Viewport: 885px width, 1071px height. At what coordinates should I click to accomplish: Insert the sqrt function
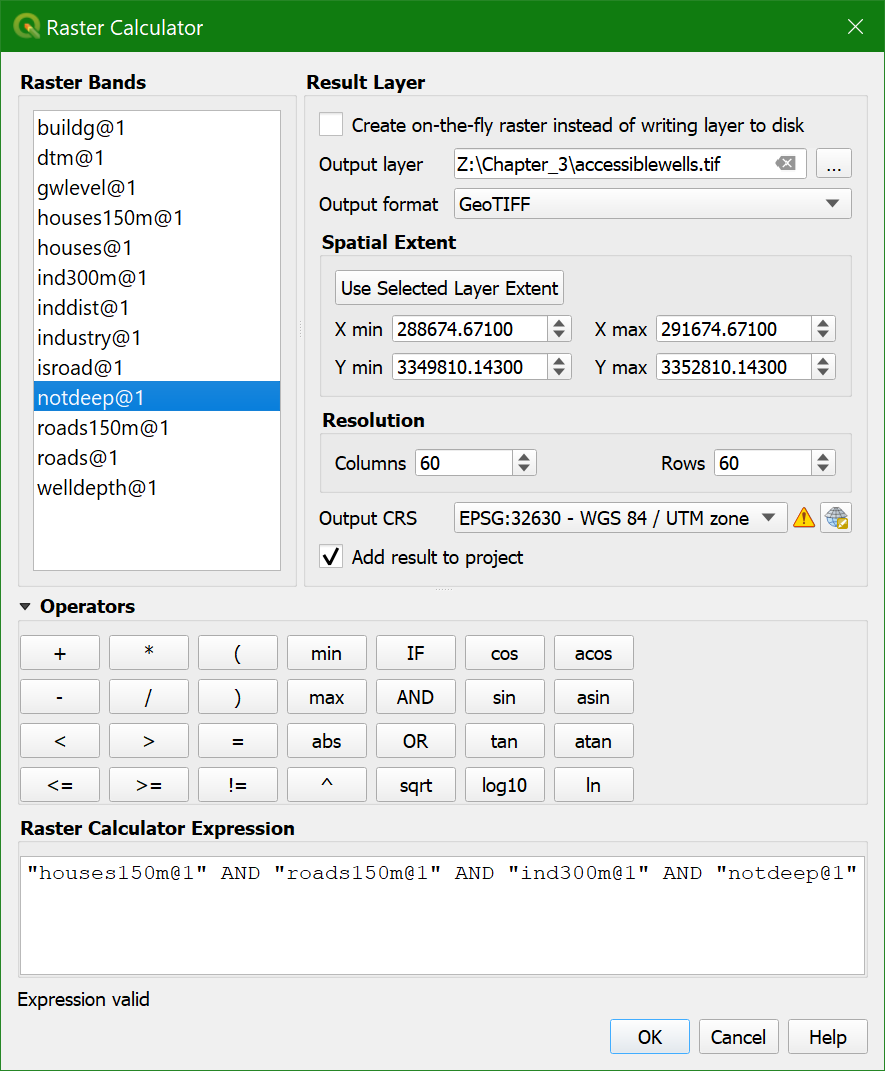[415, 785]
